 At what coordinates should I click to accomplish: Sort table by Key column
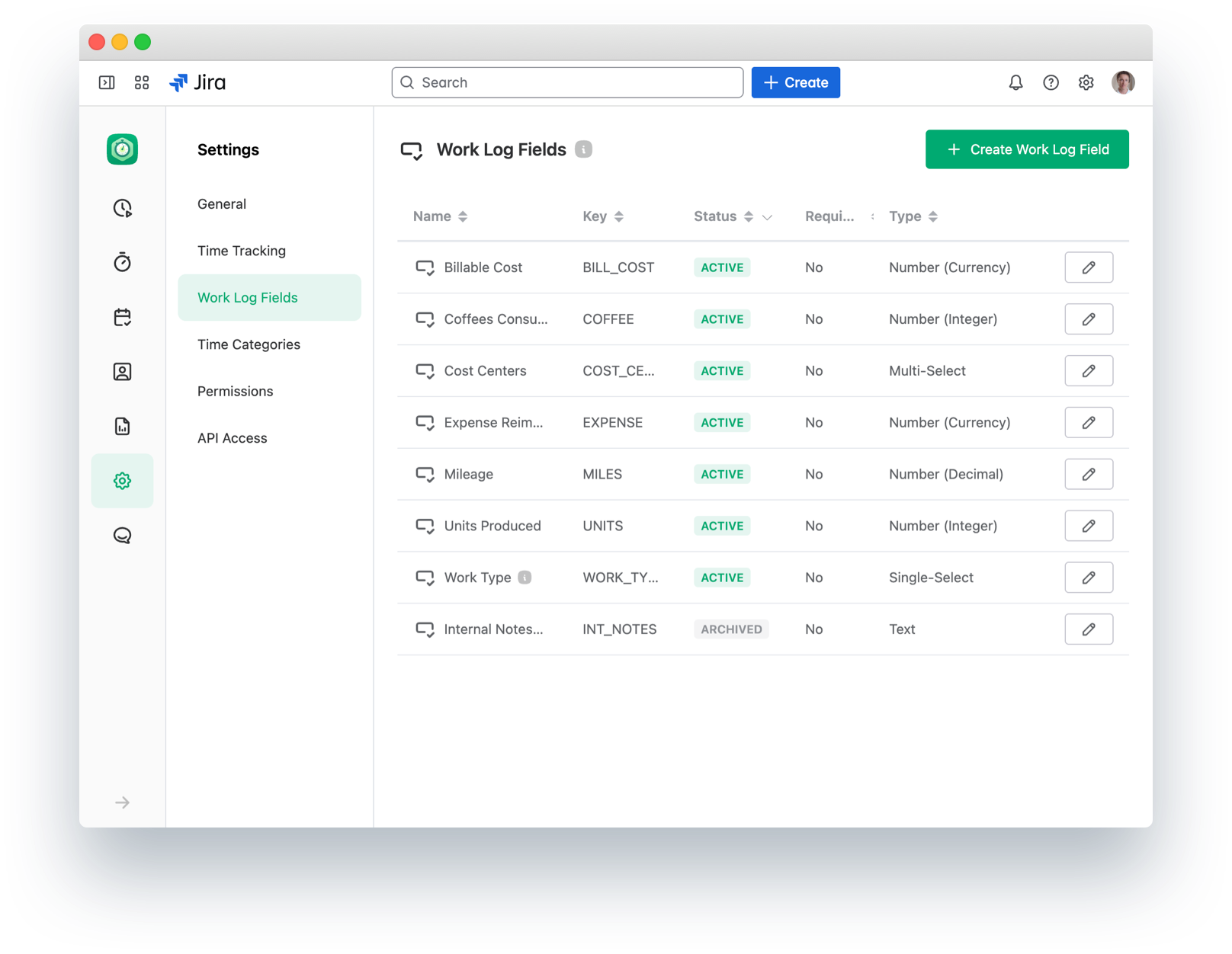pyautogui.click(x=618, y=216)
